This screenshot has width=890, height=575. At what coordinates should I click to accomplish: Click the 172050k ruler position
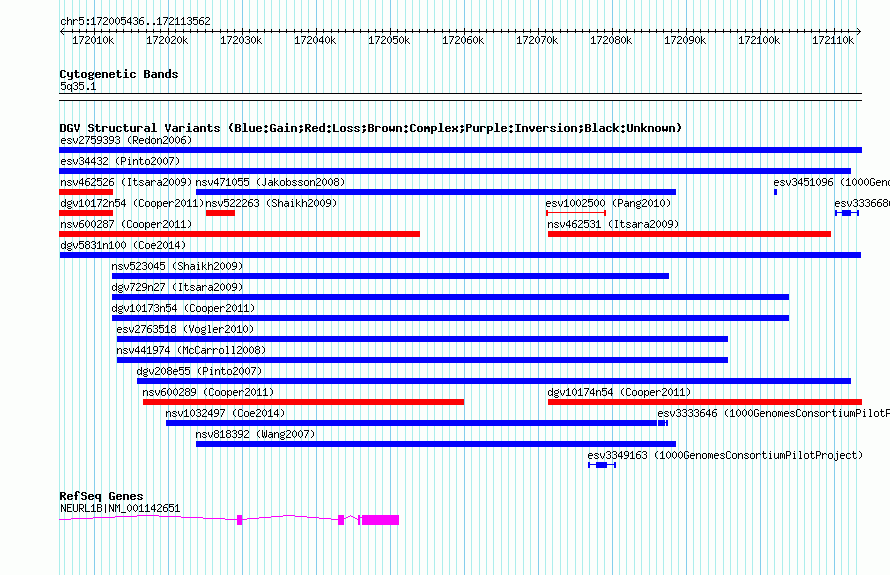tap(389, 40)
